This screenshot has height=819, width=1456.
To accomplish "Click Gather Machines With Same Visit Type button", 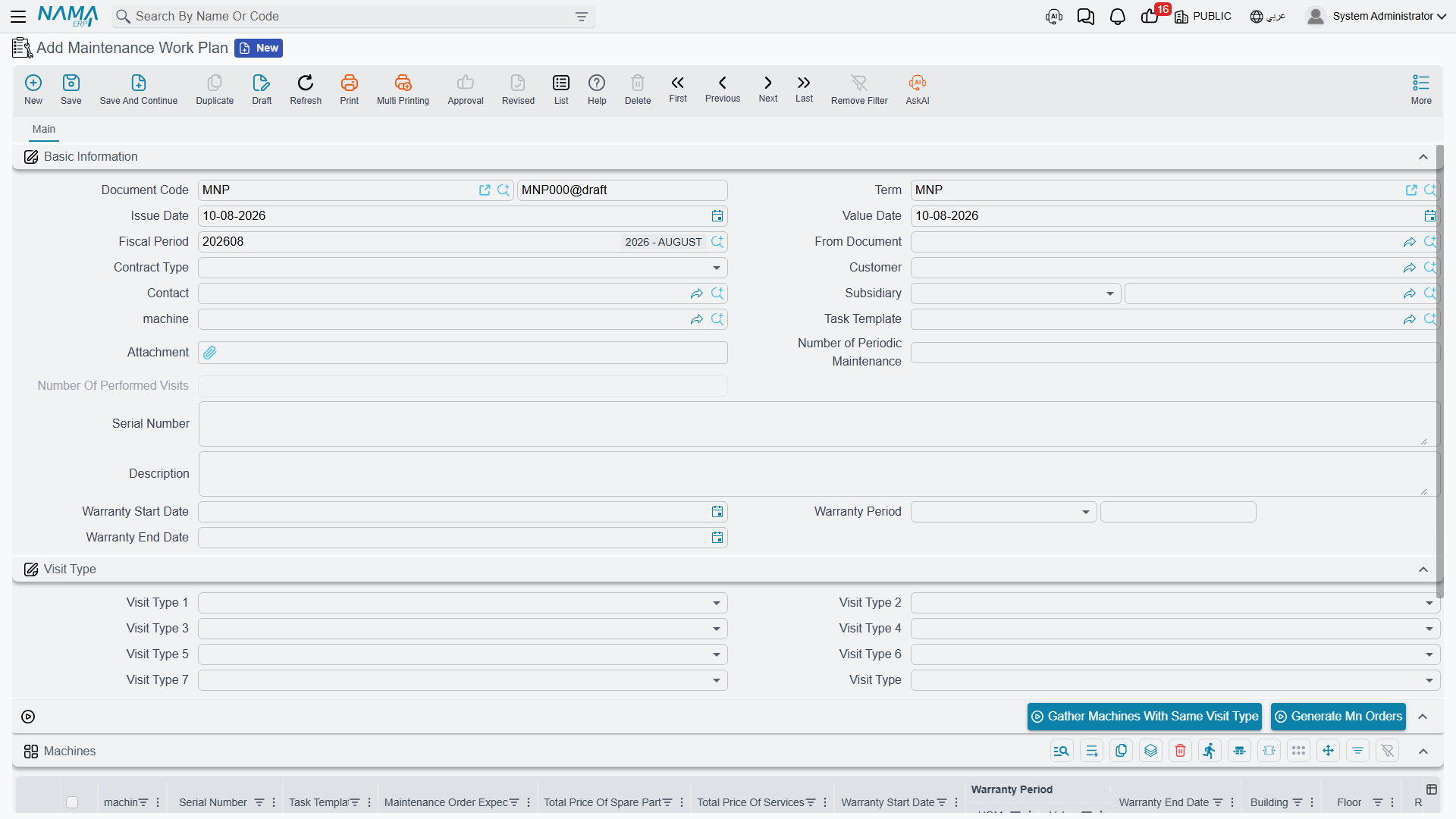I will tap(1144, 717).
